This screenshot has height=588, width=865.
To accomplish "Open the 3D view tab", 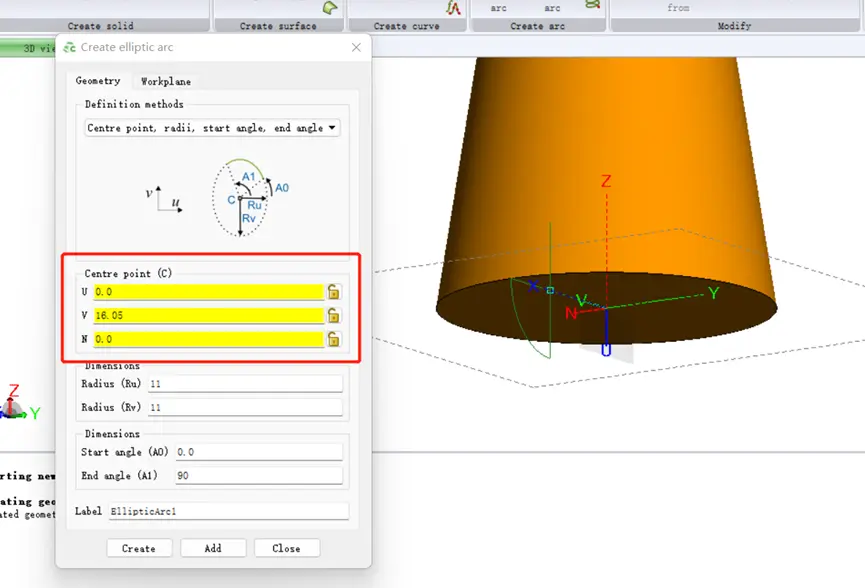I will tap(28, 49).
